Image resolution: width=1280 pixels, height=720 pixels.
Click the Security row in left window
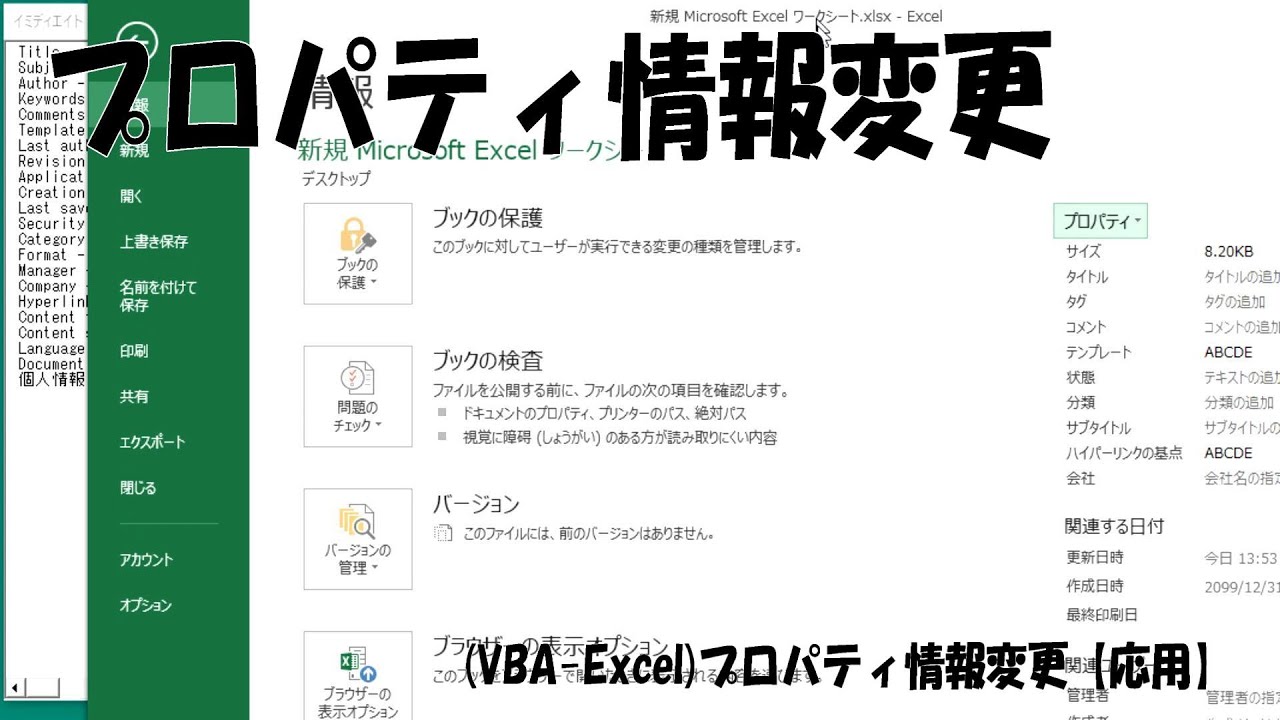tap(51, 224)
